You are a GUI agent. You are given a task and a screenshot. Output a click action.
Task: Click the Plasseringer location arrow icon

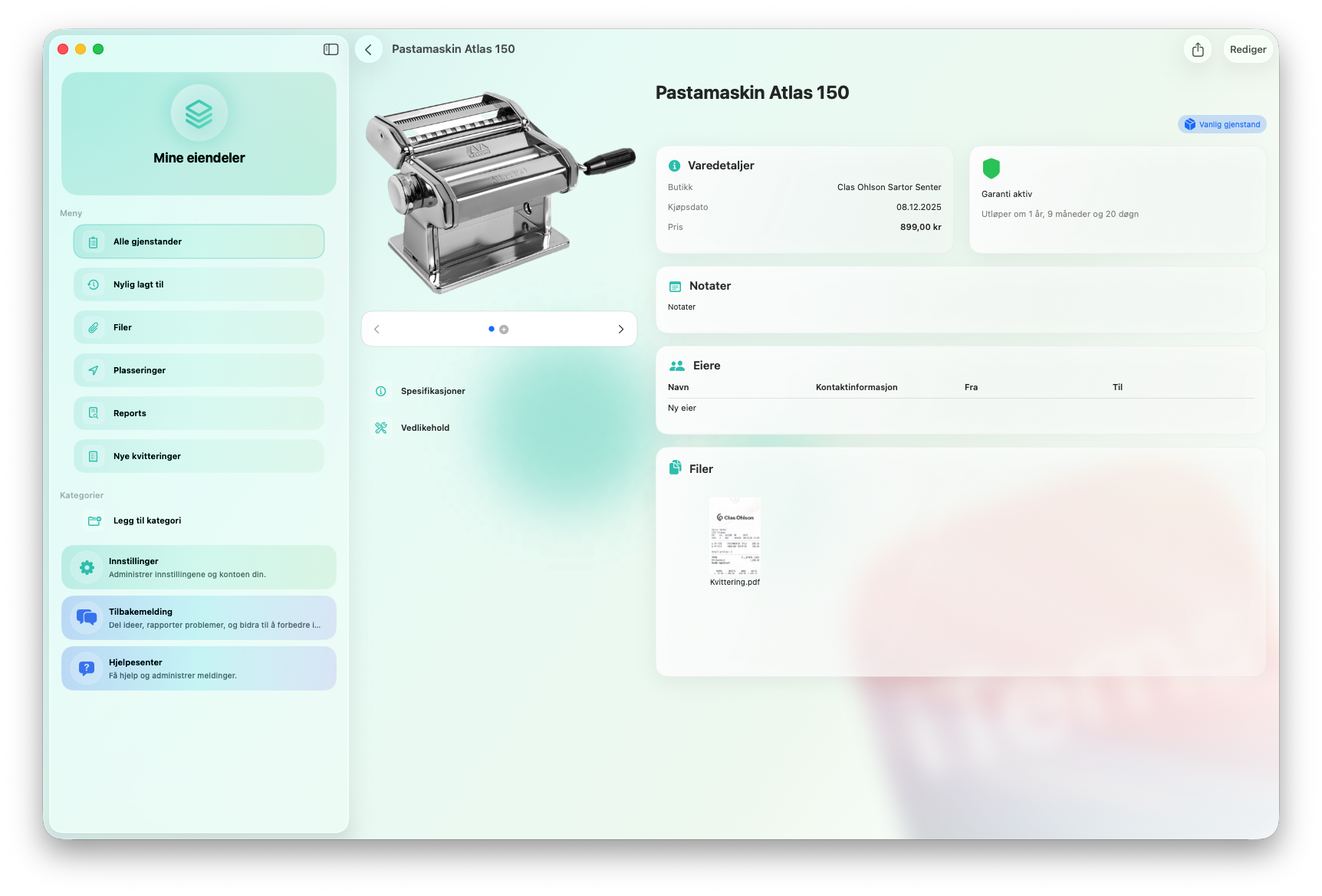94,370
